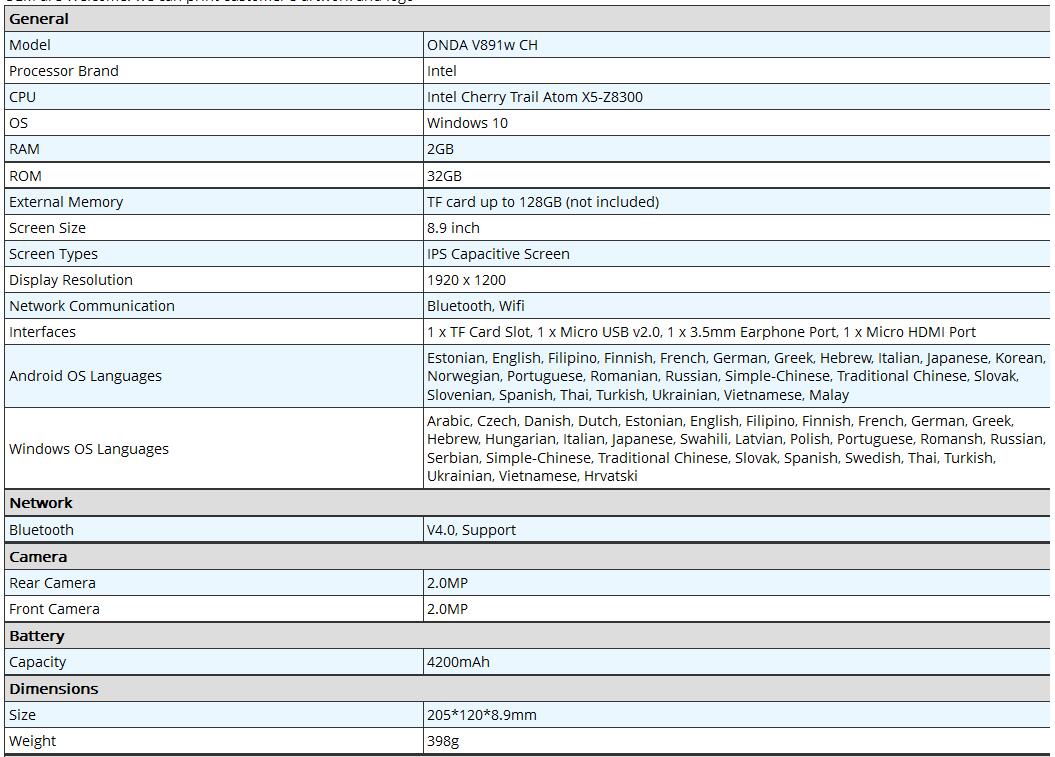Click the 'V4.0, Support' value
The image size is (1055, 757).
point(471,530)
